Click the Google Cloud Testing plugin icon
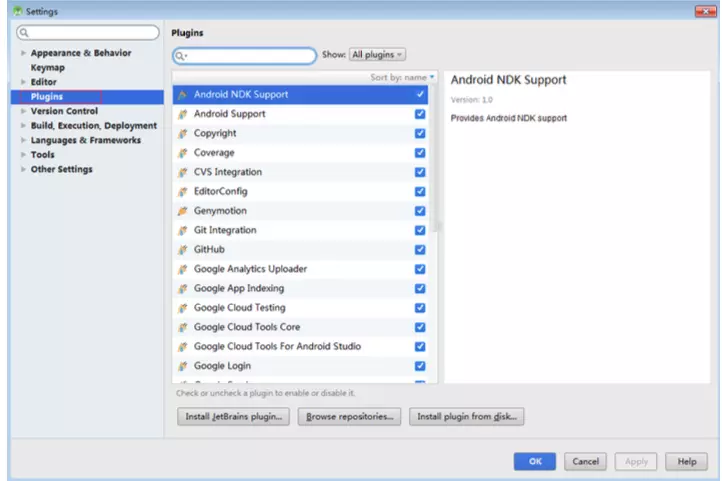This screenshot has height=481, width=722. pos(182,307)
